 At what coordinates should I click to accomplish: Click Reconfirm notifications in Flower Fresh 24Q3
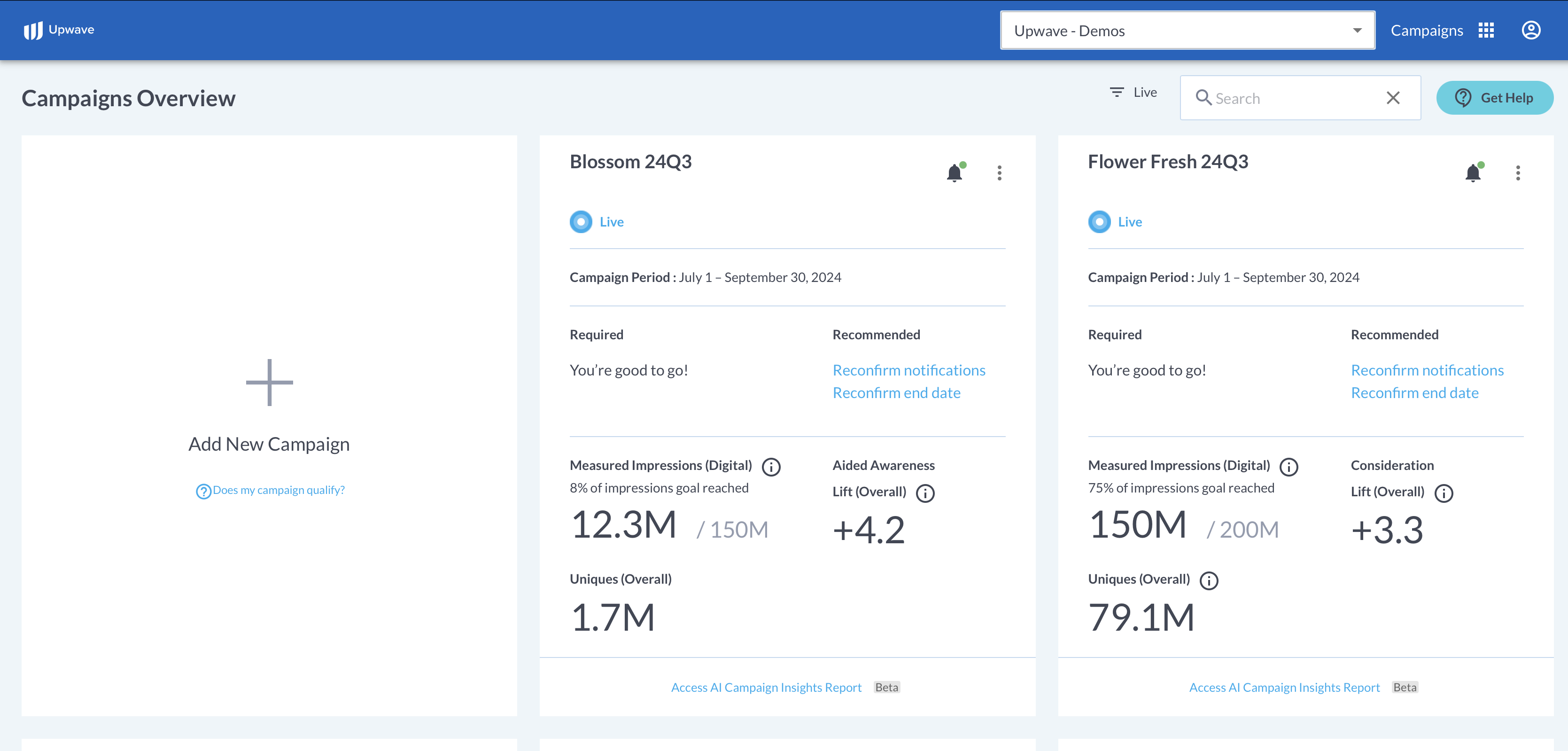click(1428, 370)
